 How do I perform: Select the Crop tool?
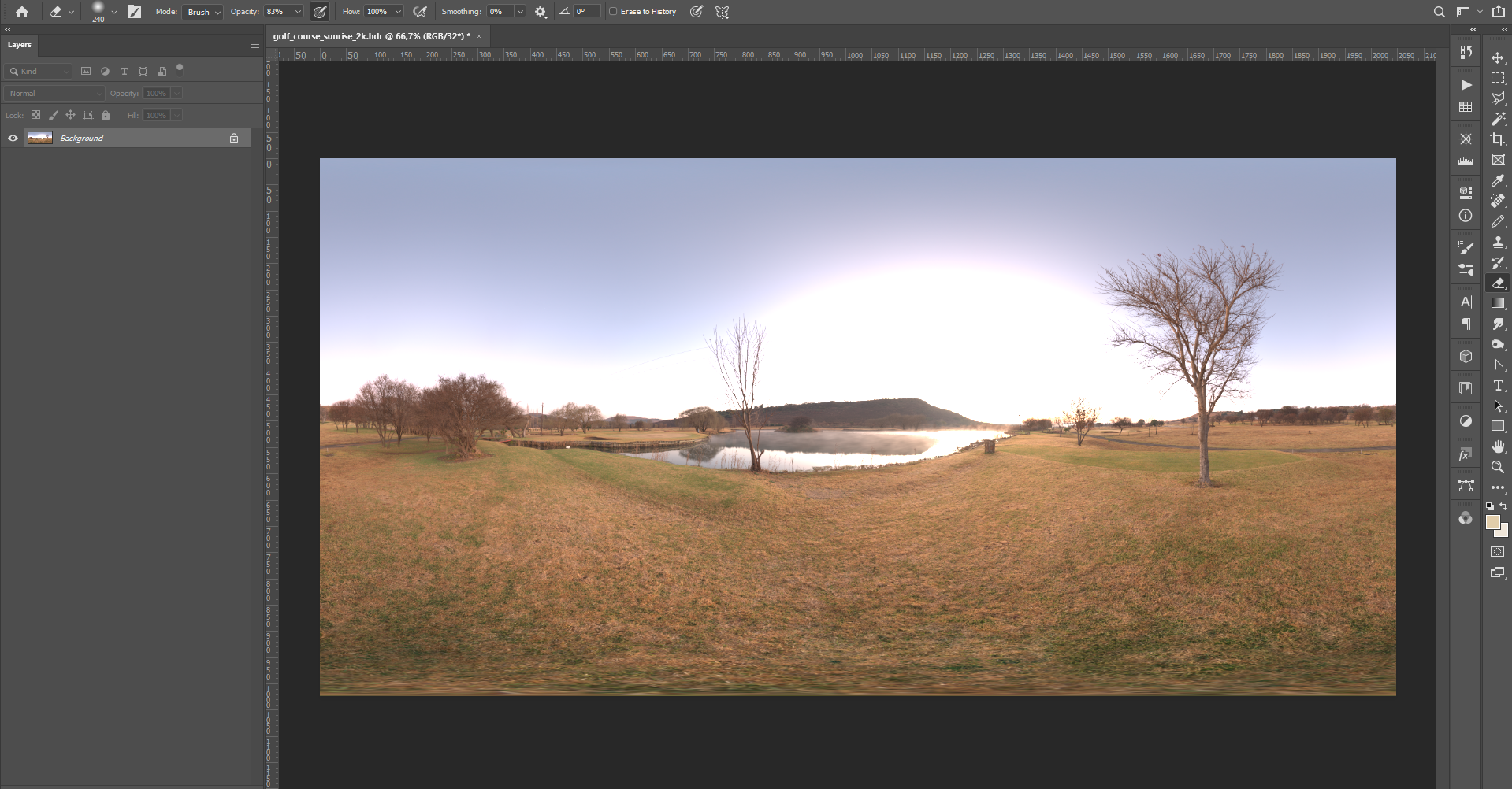click(x=1498, y=139)
